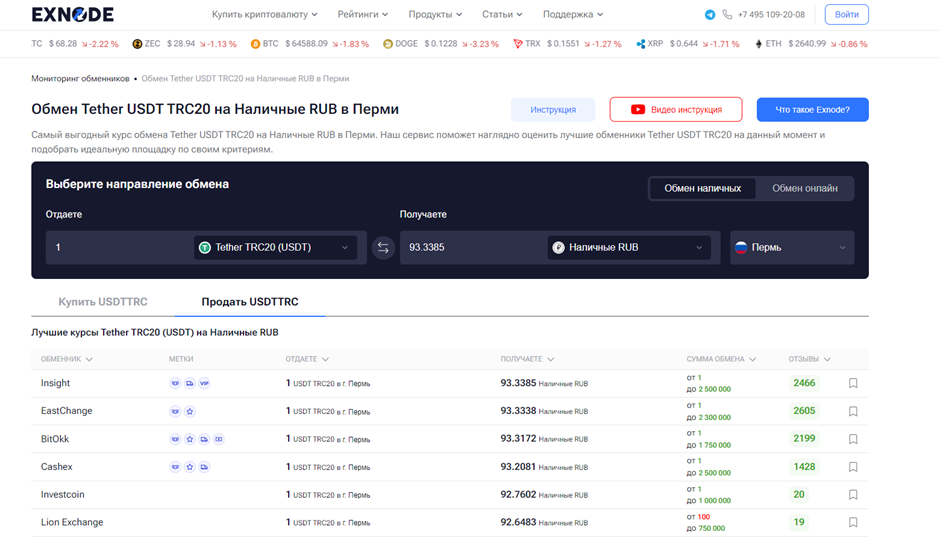Open the Lion Exchange exchanger name
Viewport: 940px width, 538px height.
click(x=72, y=522)
